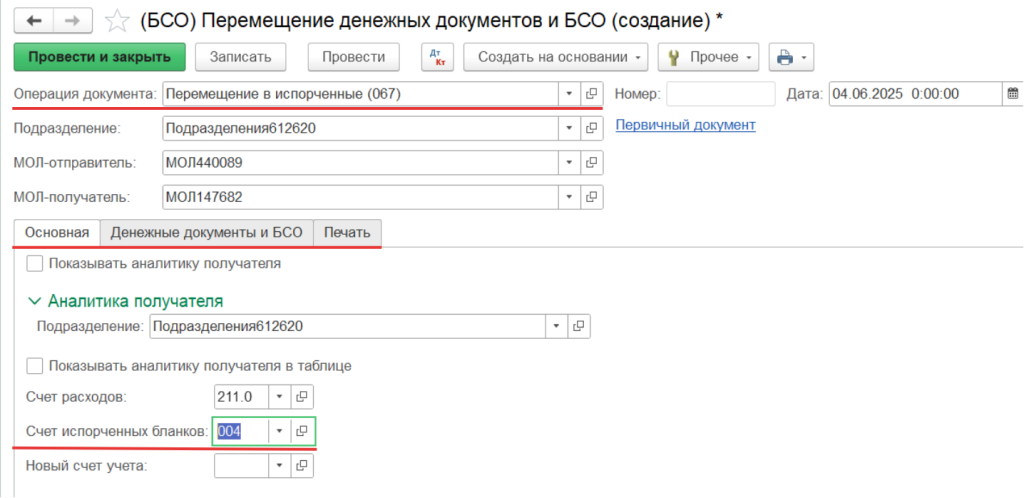Click Счет испорченных бланков field showing 004

pyautogui.click(x=242, y=431)
